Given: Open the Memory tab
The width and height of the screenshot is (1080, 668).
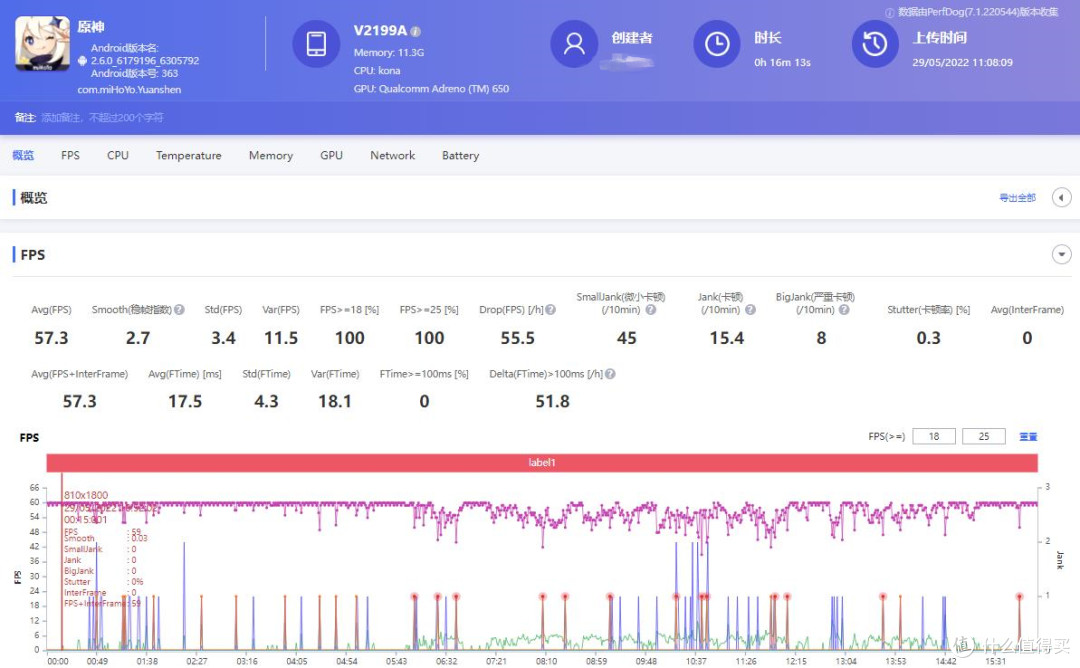Looking at the screenshot, I should tap(271, 156).
